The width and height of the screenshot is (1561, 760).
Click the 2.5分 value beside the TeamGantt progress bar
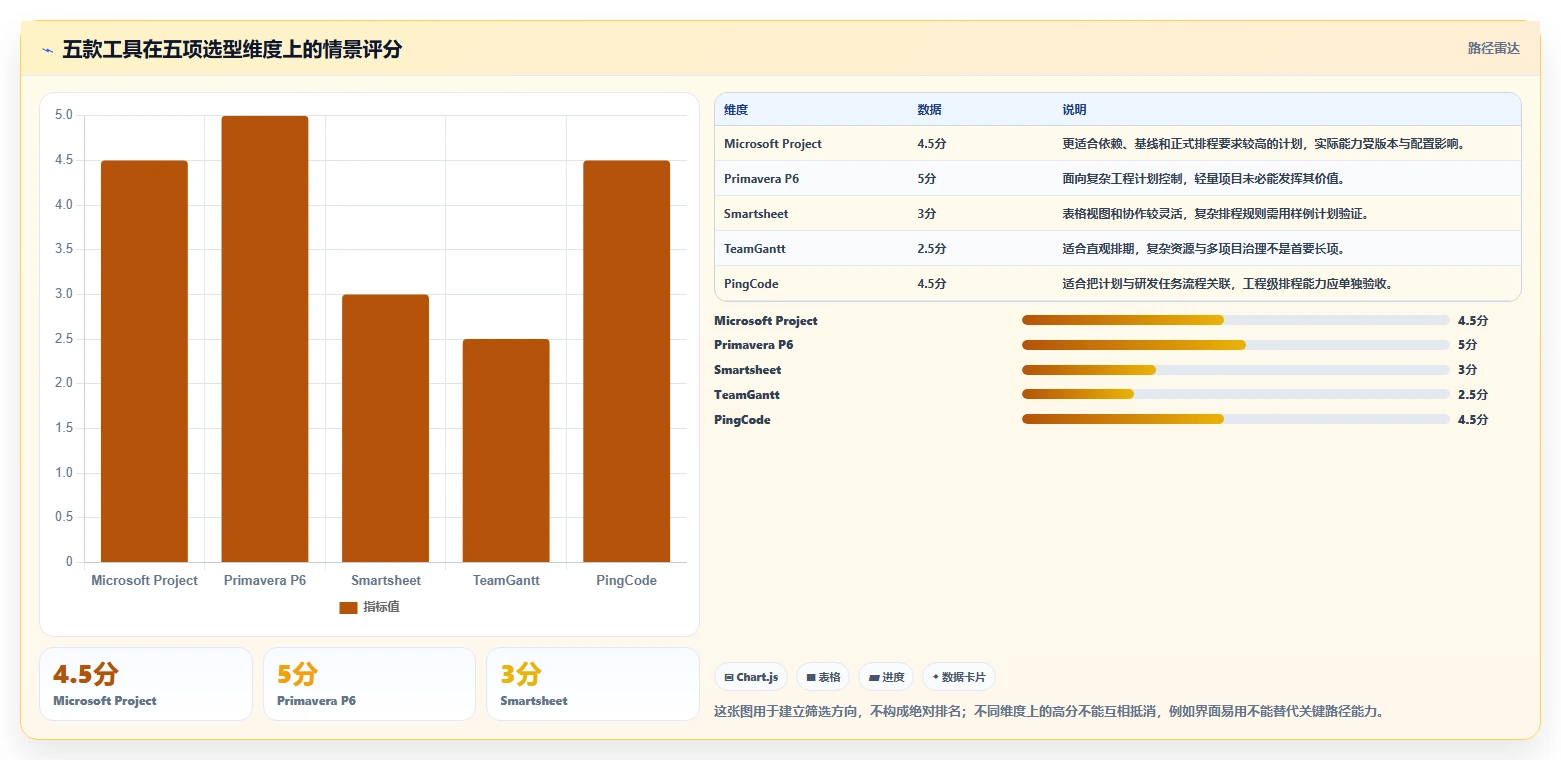coord(1473,395)
